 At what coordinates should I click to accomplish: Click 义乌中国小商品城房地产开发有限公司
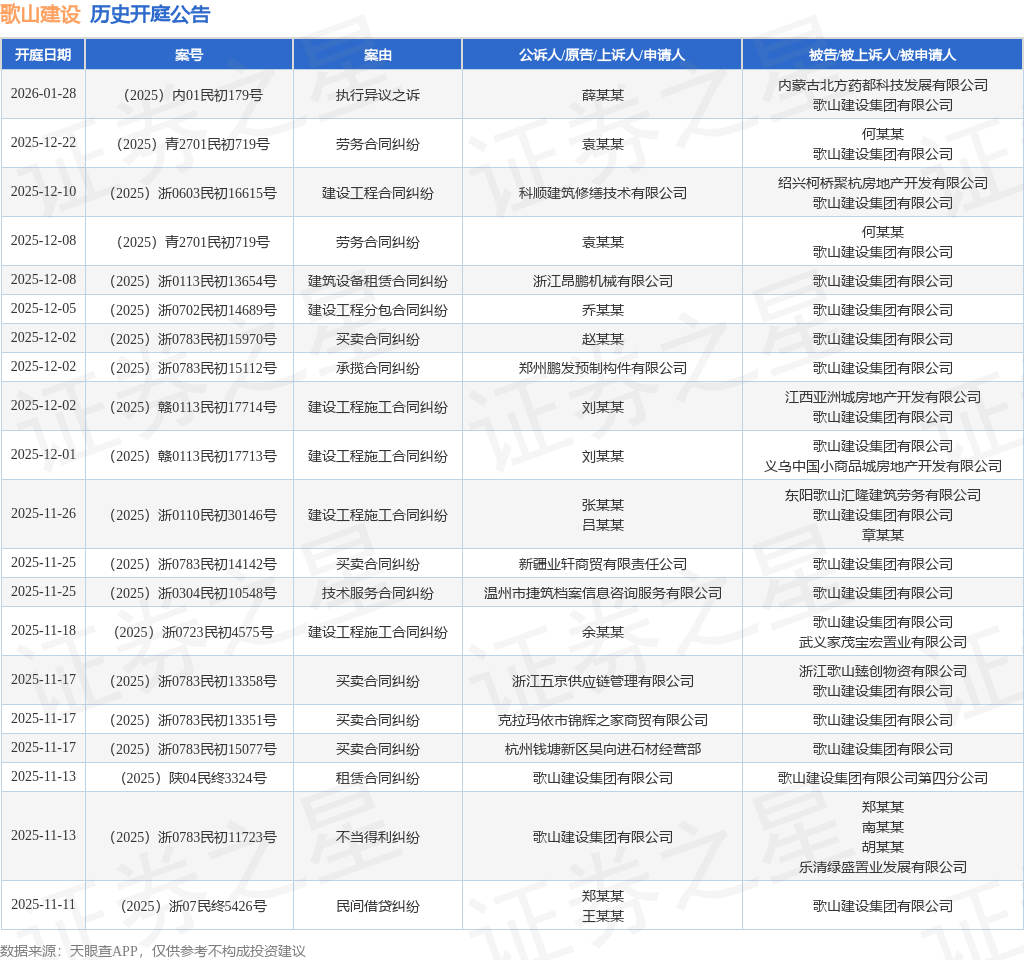click(882, 466)
